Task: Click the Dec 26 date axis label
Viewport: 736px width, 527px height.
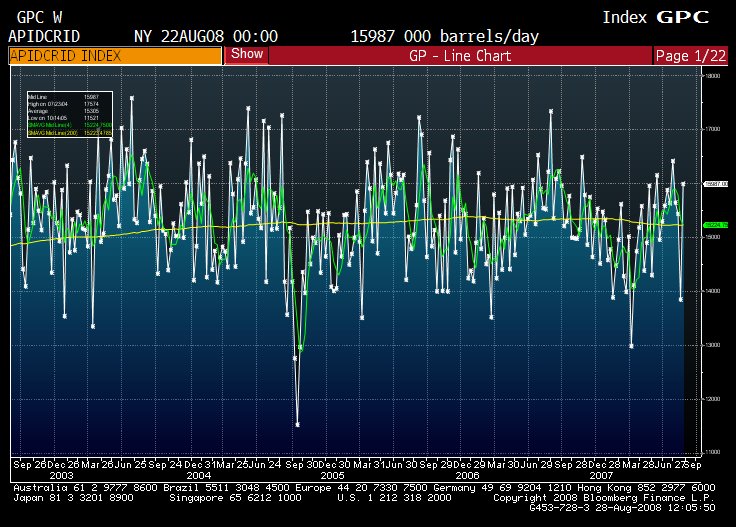Action: (64, 465)
